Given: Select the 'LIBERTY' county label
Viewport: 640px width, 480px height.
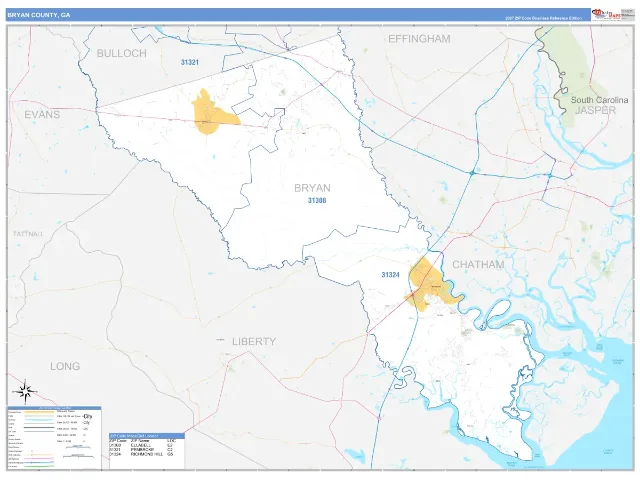Looking at the screenshot, I should 254,341.
